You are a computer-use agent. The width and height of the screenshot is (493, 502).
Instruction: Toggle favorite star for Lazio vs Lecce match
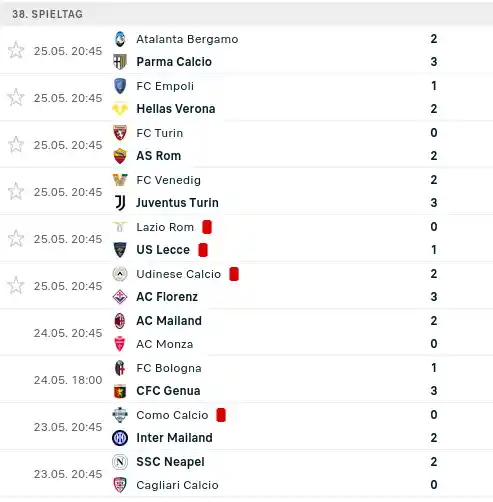click(16, 238)
